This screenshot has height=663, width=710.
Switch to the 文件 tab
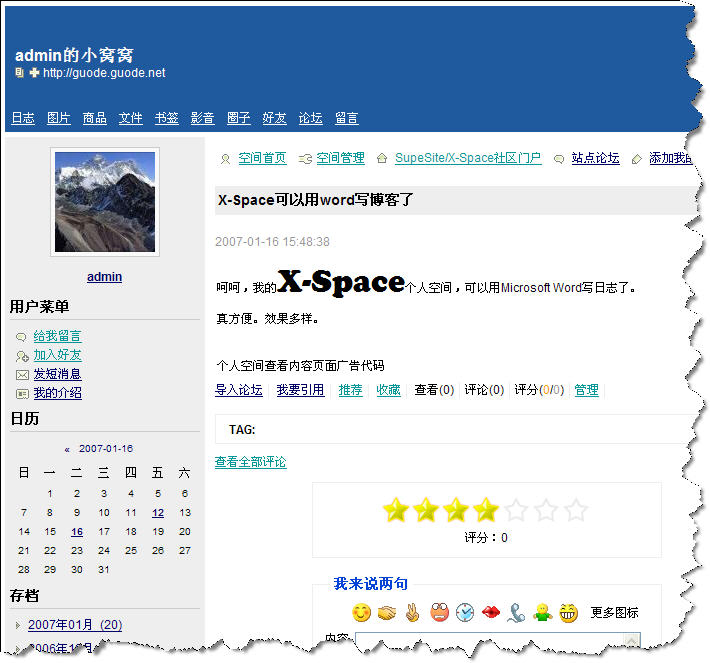(130, 118)
